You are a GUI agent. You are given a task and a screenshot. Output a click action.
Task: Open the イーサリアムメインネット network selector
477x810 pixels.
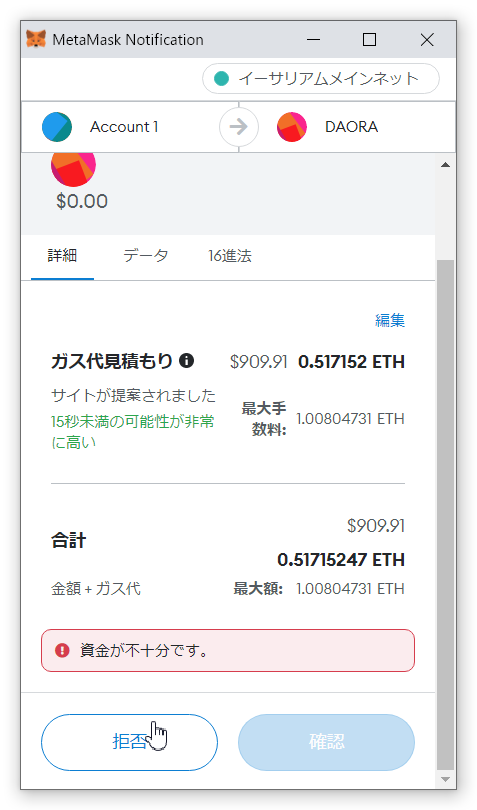point(320,79)
